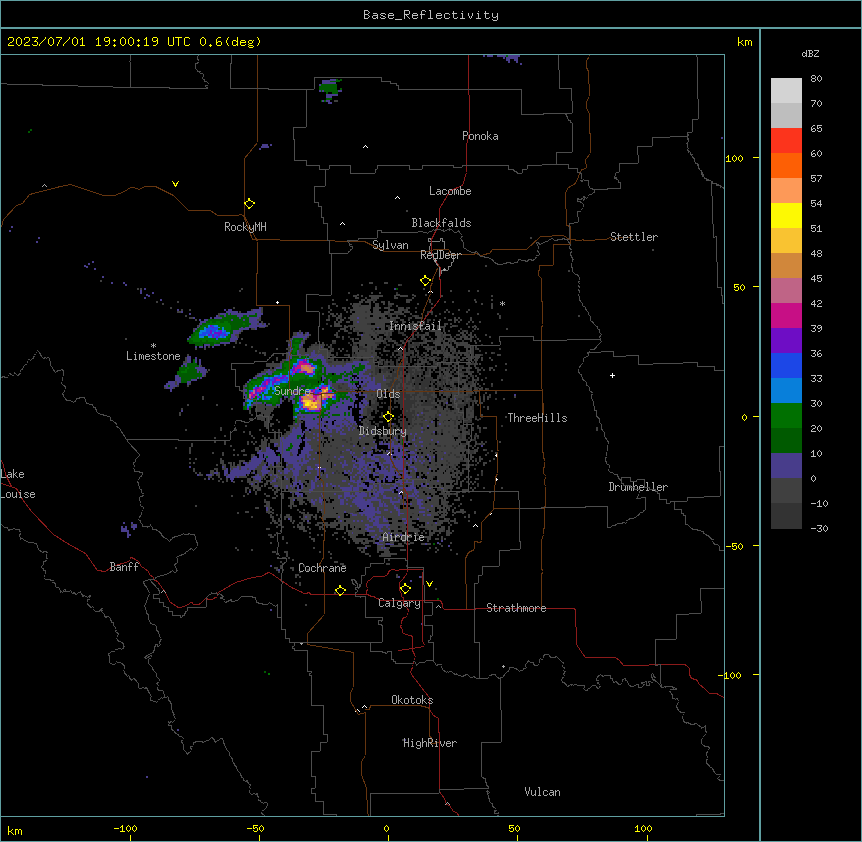Viewport: 862px width, 842px height.
Task: Select the bright green 20-30 dBZ swatch
Action: (786, 416)
